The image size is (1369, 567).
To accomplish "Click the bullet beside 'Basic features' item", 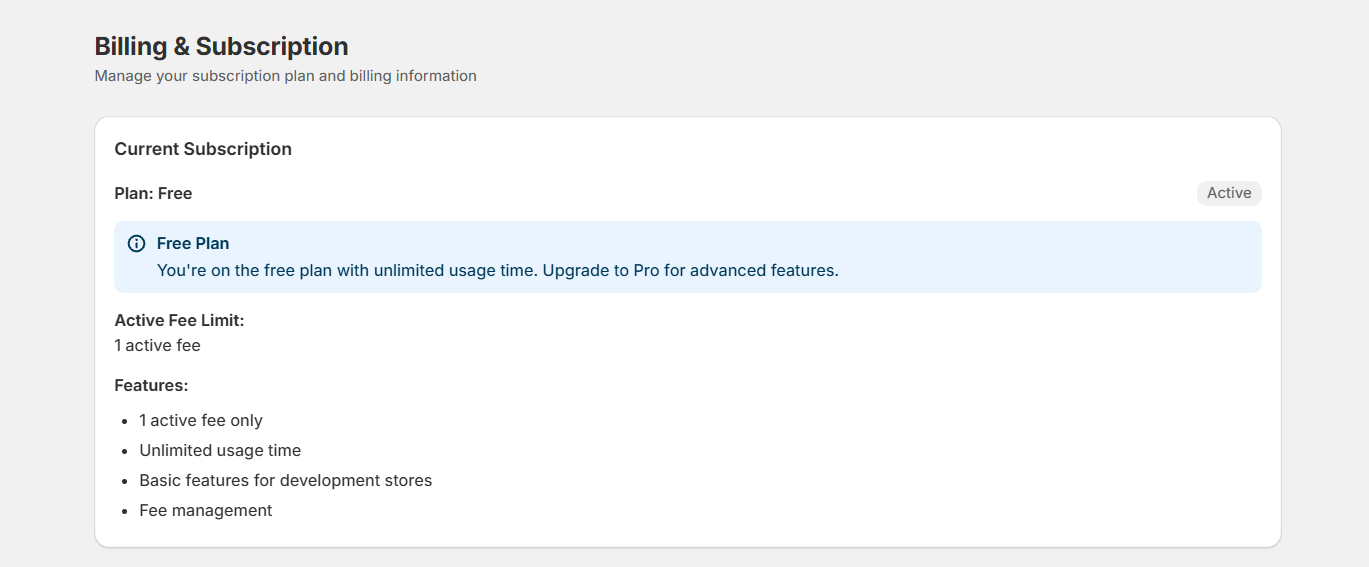I will tap(124, 481).
